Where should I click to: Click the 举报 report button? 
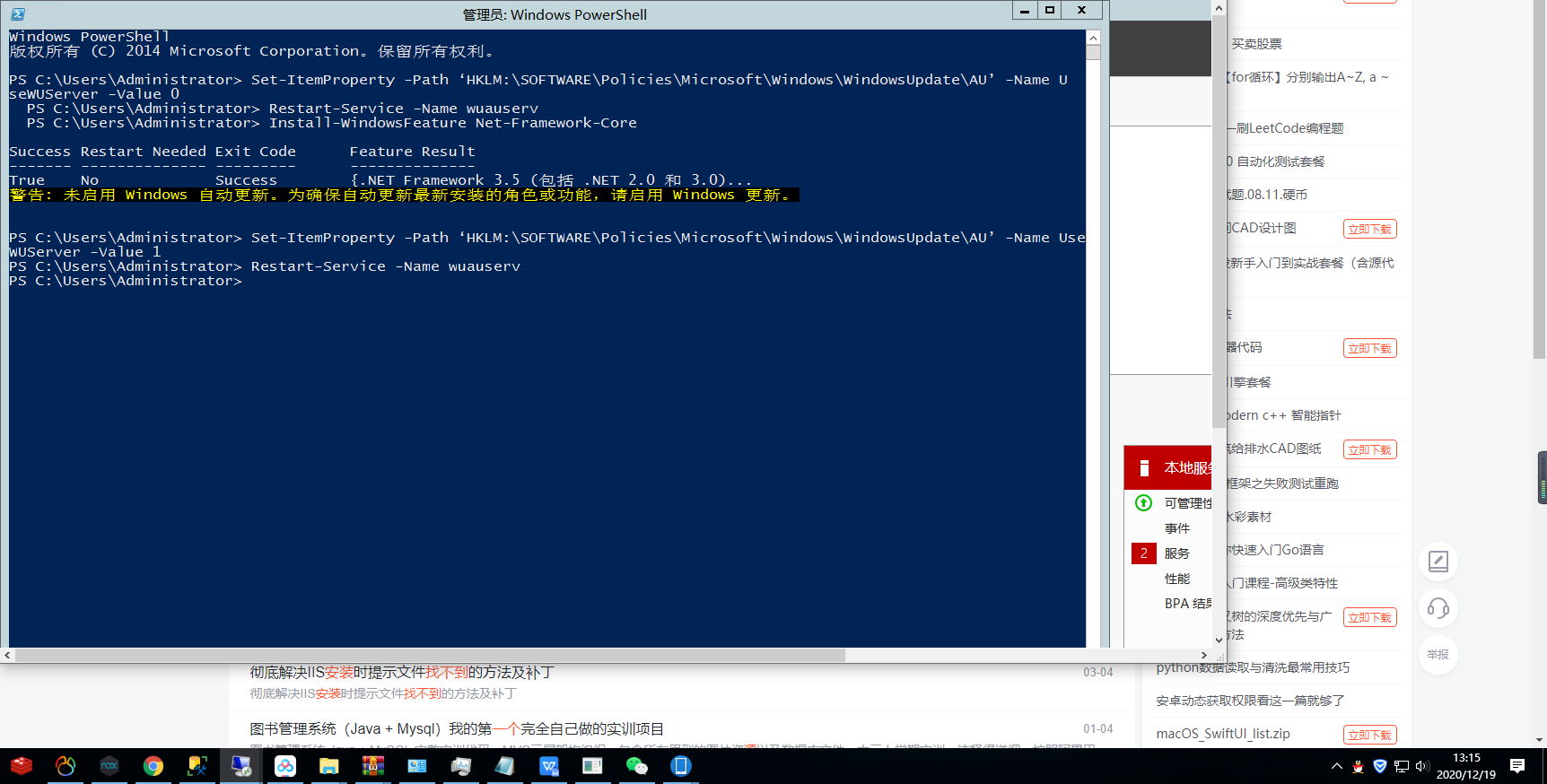pyautogui.click(x=1438, y=655)
